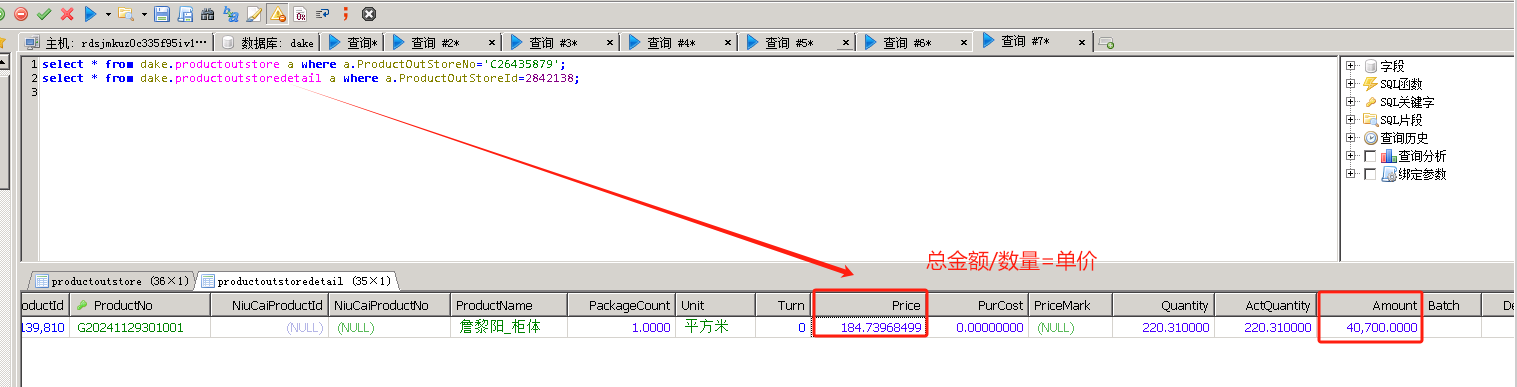
Task: Expand the SQL片段 tree node
Action: (x=1351, y=120)
